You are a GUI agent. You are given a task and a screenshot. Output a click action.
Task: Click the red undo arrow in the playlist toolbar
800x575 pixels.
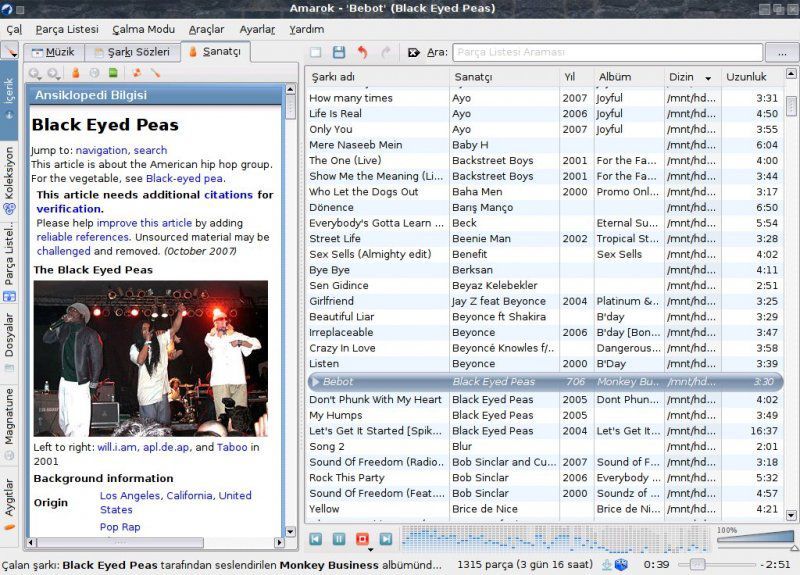(x=362, y=52)
